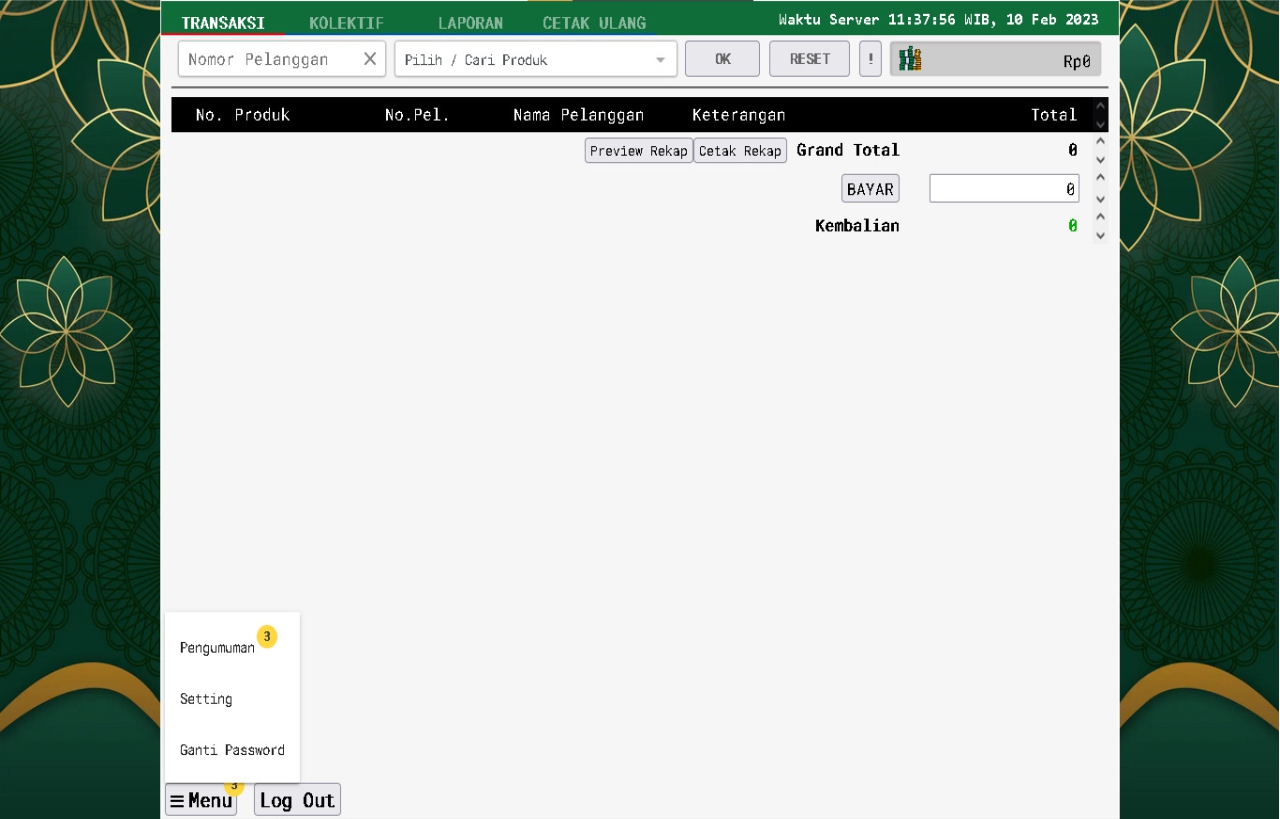1280x819 pixels.
Task: Focus the BAYAR amount input field
Action: click(x=1003, y=188)
